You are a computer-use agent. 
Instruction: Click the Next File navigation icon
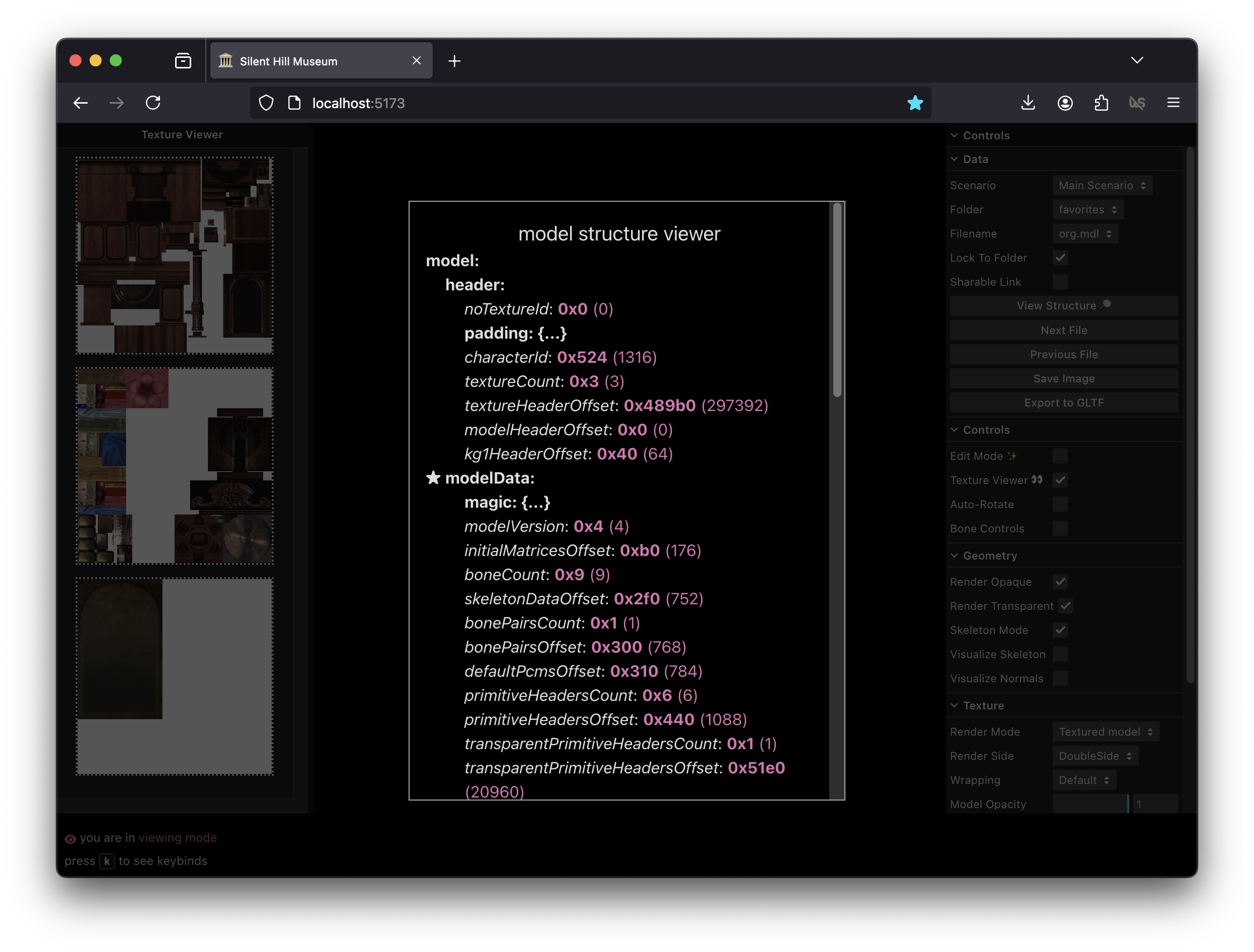[x=1063, y=330]
